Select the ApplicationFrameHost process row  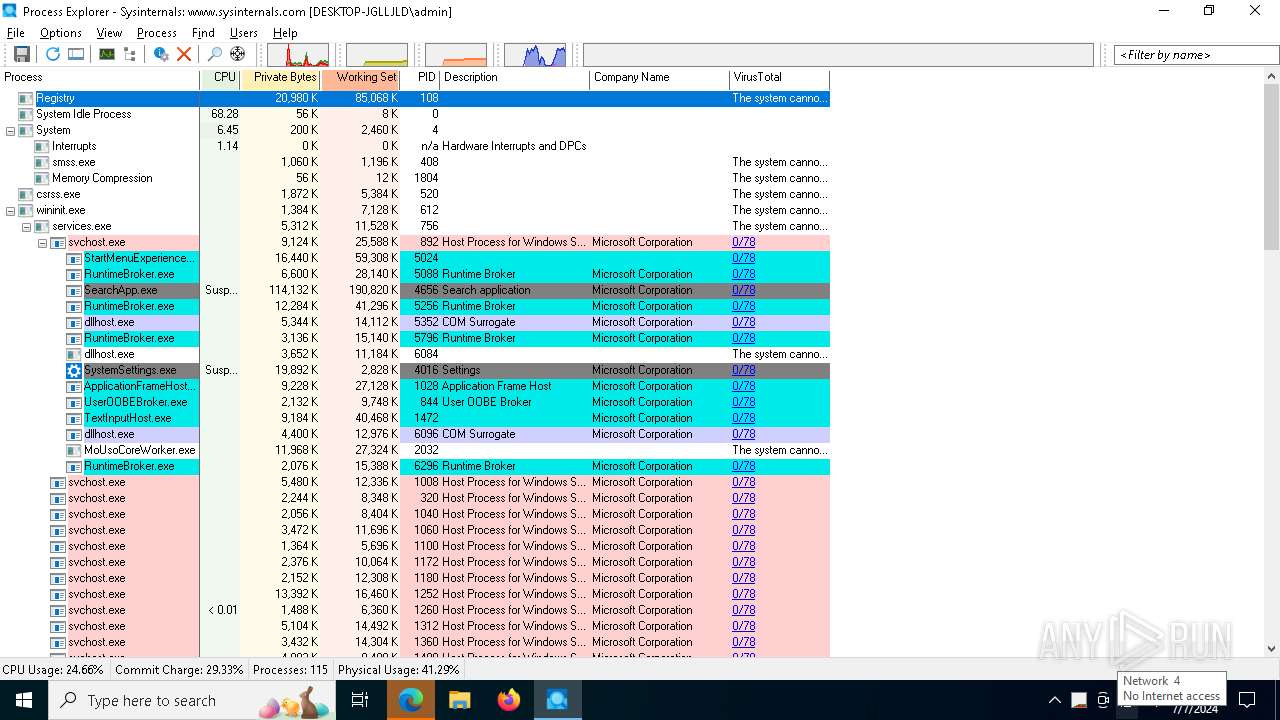click(415, 386)
